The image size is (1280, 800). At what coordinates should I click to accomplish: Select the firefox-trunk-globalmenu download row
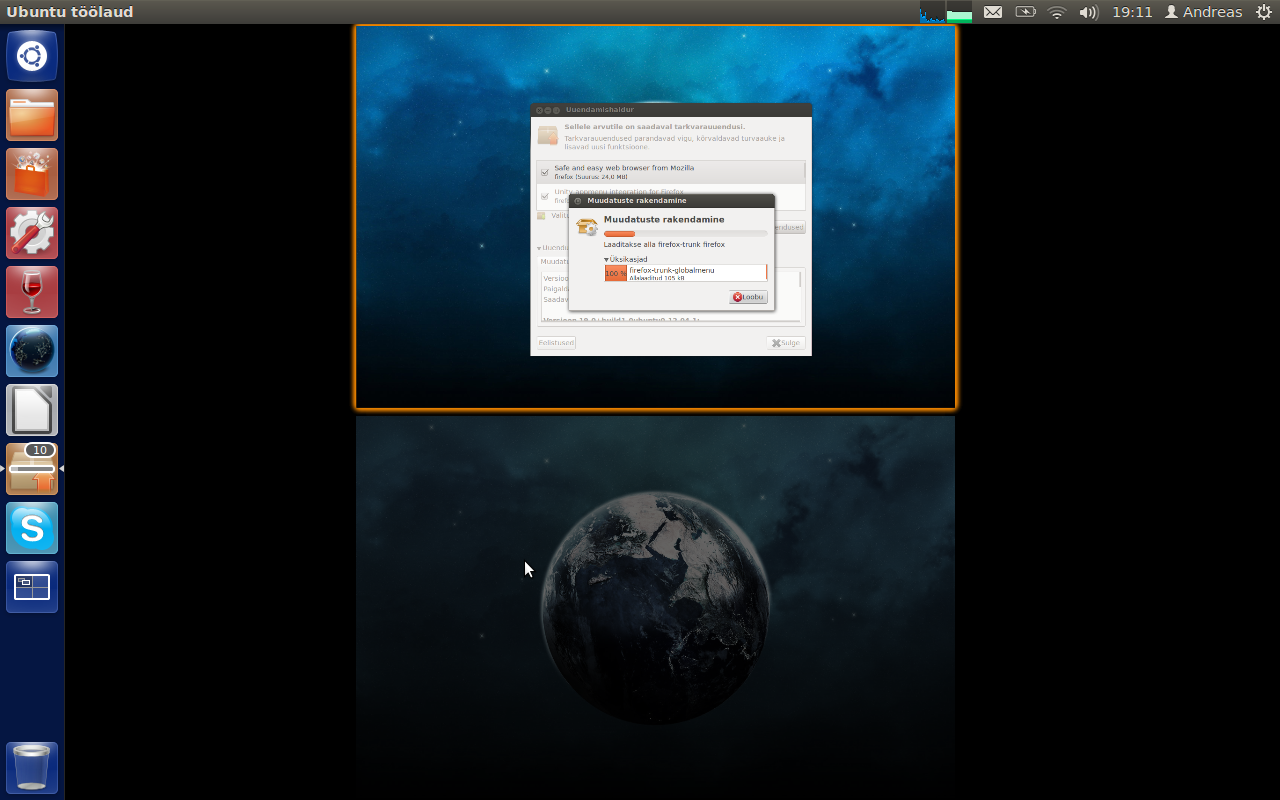(686, 273)
